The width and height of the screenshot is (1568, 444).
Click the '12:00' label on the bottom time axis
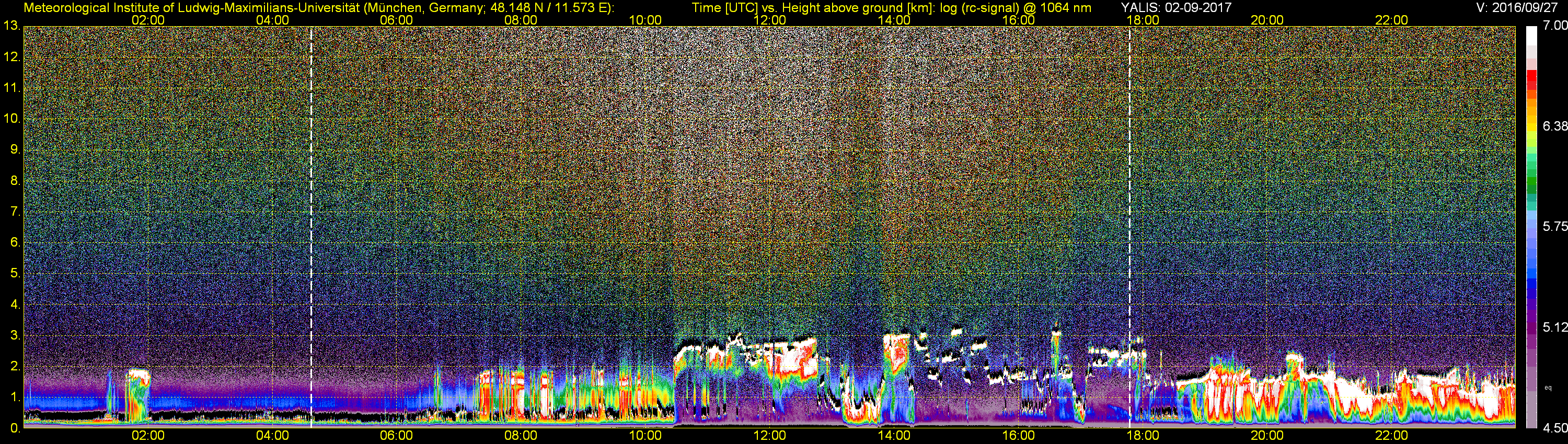pos(769,436)
